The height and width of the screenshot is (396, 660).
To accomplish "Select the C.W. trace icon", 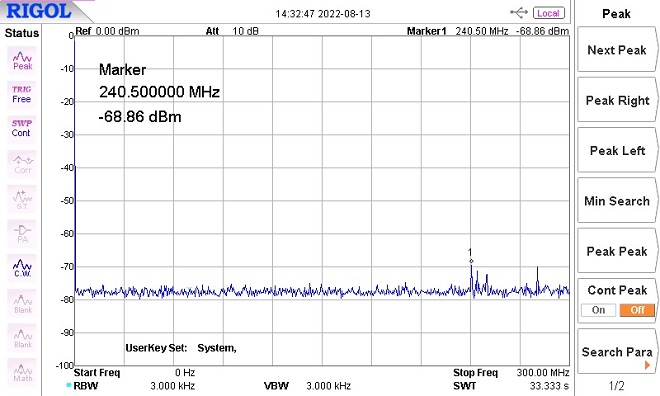I will 22,268.
